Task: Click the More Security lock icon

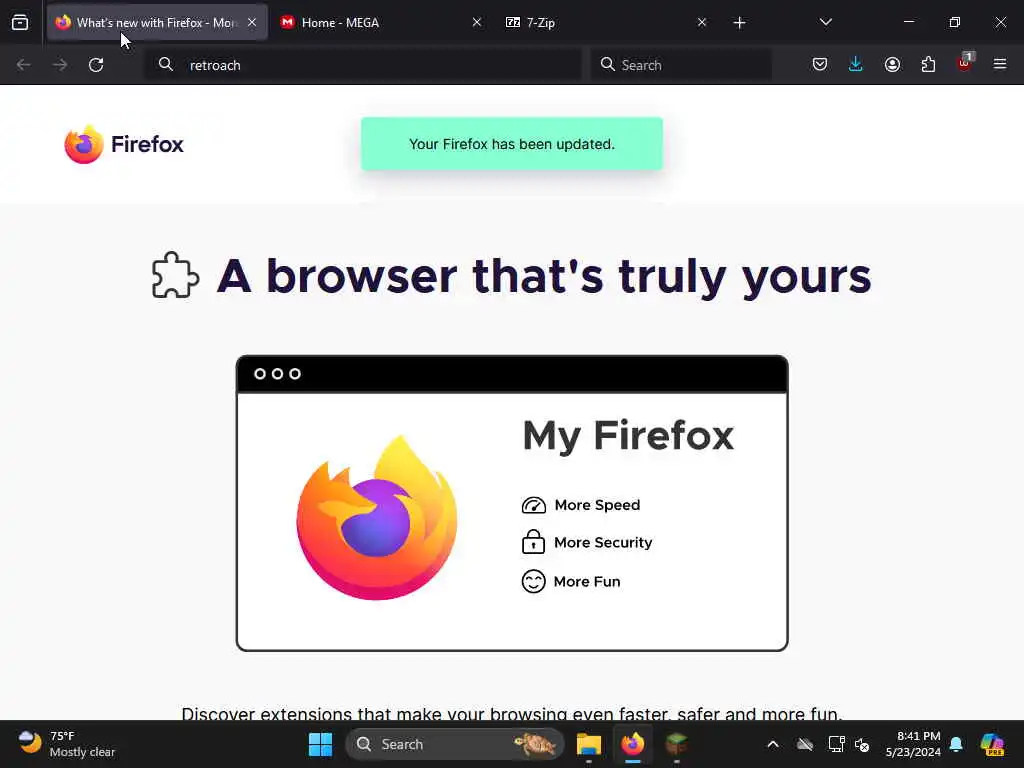Action: click(x=534, y=541)
